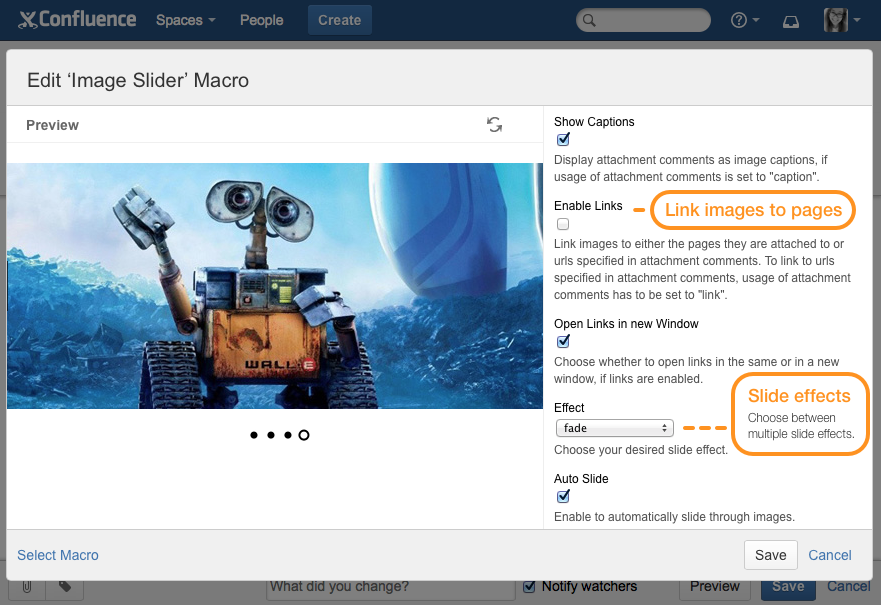This screenshot has height=605, width=881.
Task: Click the 'Choose whether to open links' description
Action: (697, 370)
